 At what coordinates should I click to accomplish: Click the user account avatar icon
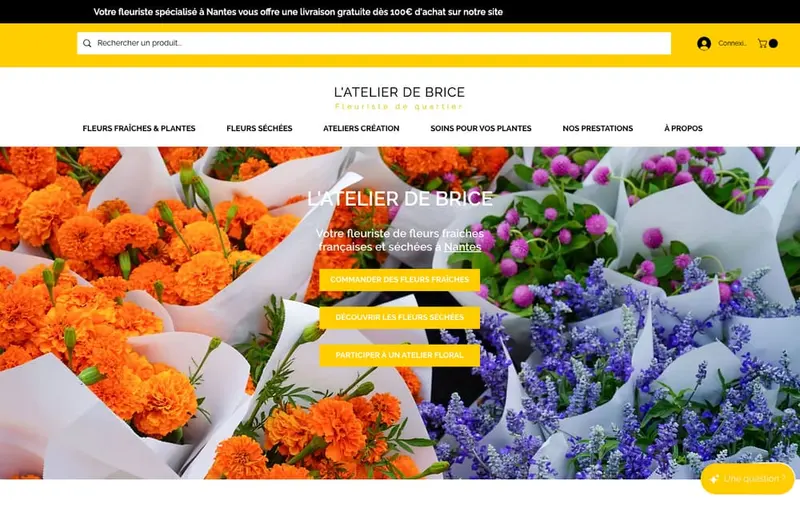(x=704, y=43)
